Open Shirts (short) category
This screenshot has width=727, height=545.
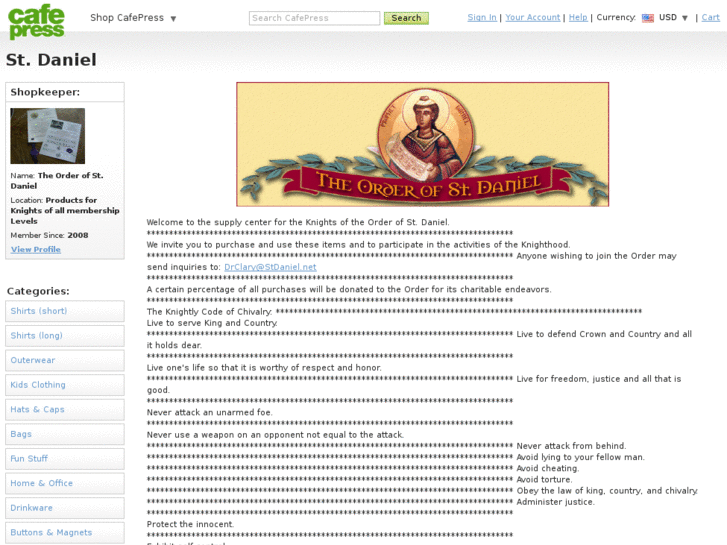click(x=65, y=311)
